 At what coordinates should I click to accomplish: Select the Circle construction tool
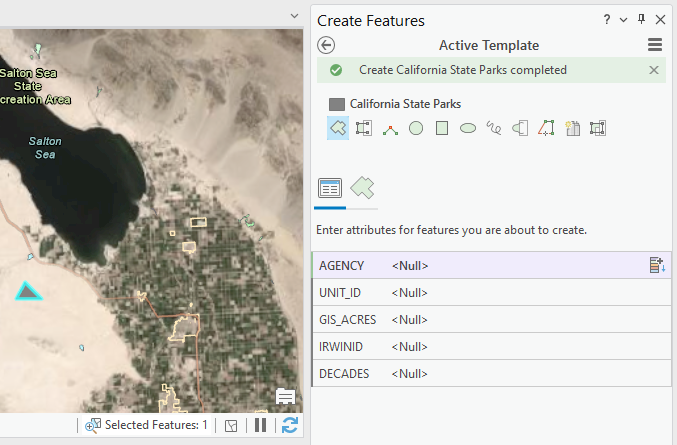click(416, 128)
